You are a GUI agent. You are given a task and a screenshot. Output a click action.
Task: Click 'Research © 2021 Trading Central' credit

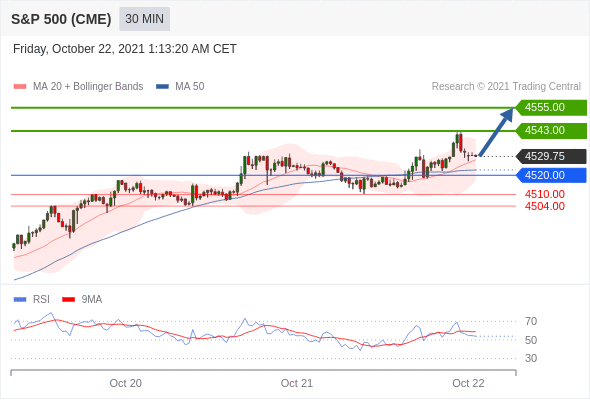(x=506, y=87)
